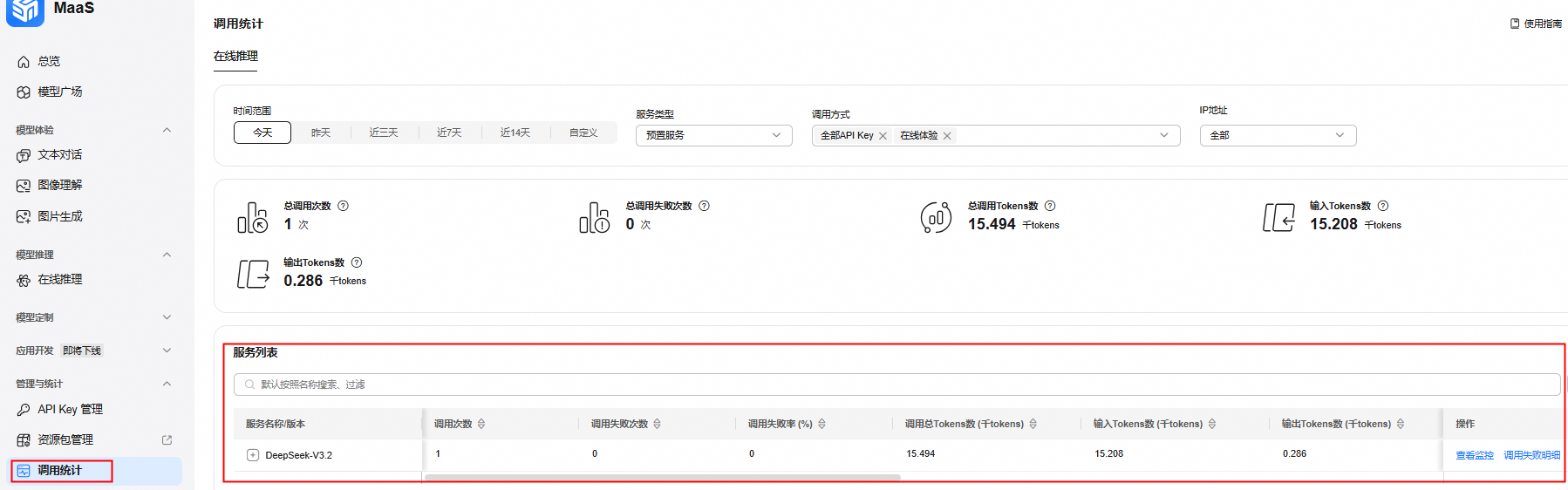This screenshot has height=490, width=1568.
Task: Click the 输出Tokens数 arrow icon
Action: (x=253, y=274)
